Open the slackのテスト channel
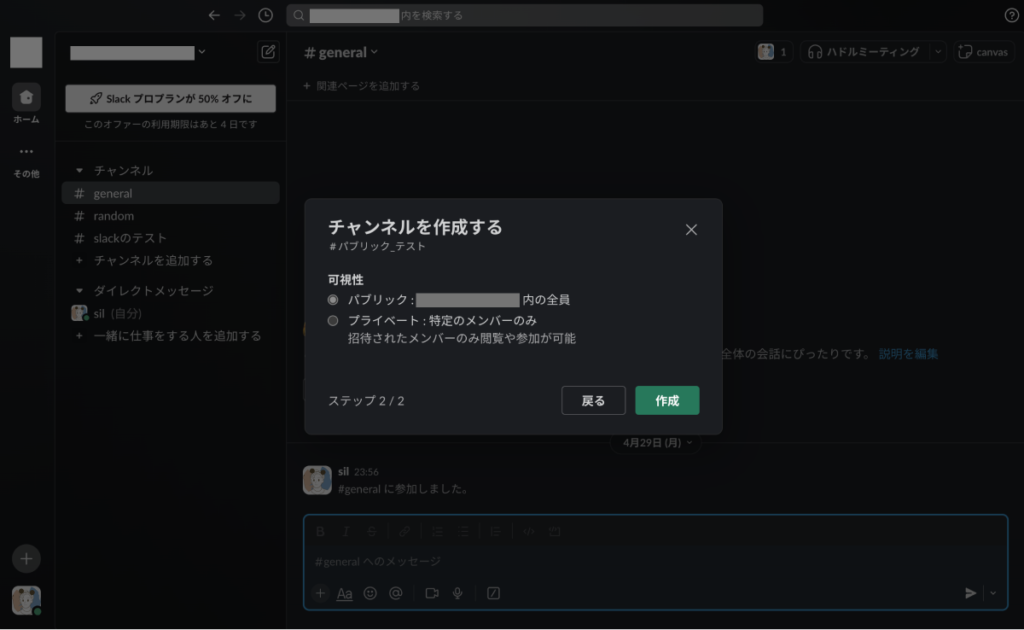The width and height of the screenshot is (1024, 630). pyautogui.click(x=130, y=238)
